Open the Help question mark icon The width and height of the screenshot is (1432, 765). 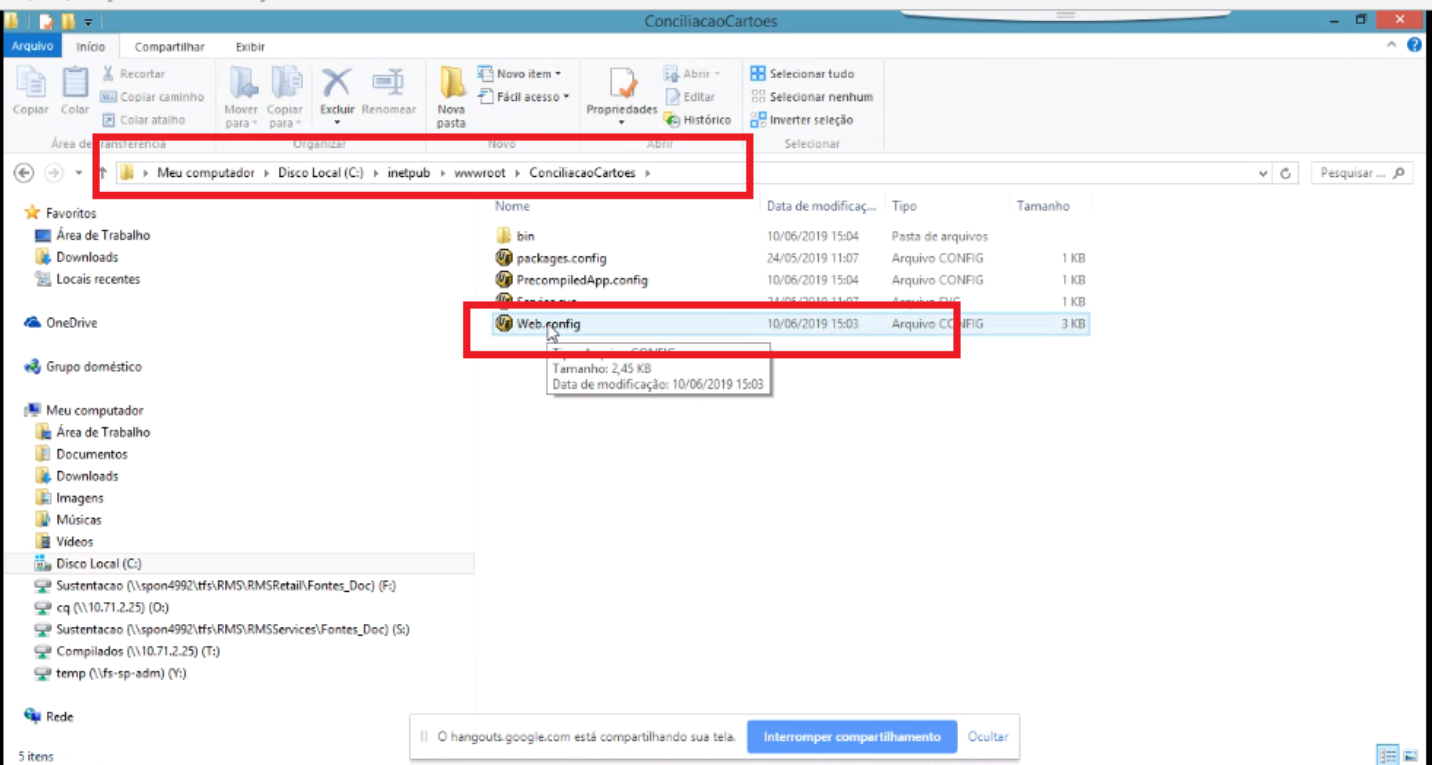pyautogui.click(x=1414, y=46)
